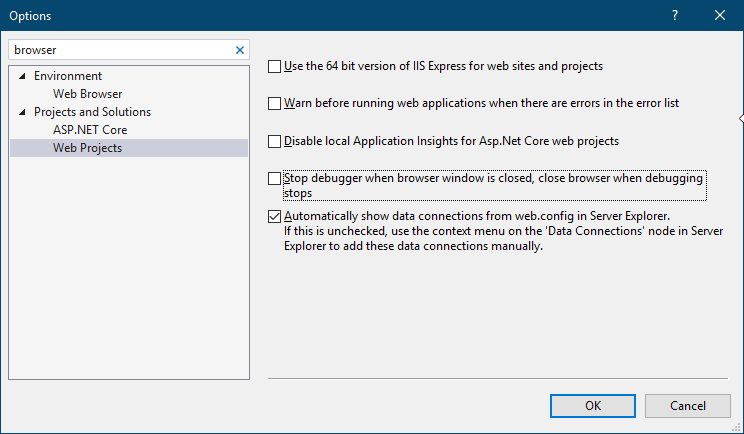Collapse the Environment tree node
This screenshot has width=744, height=434.
click(x=22, y=76)
